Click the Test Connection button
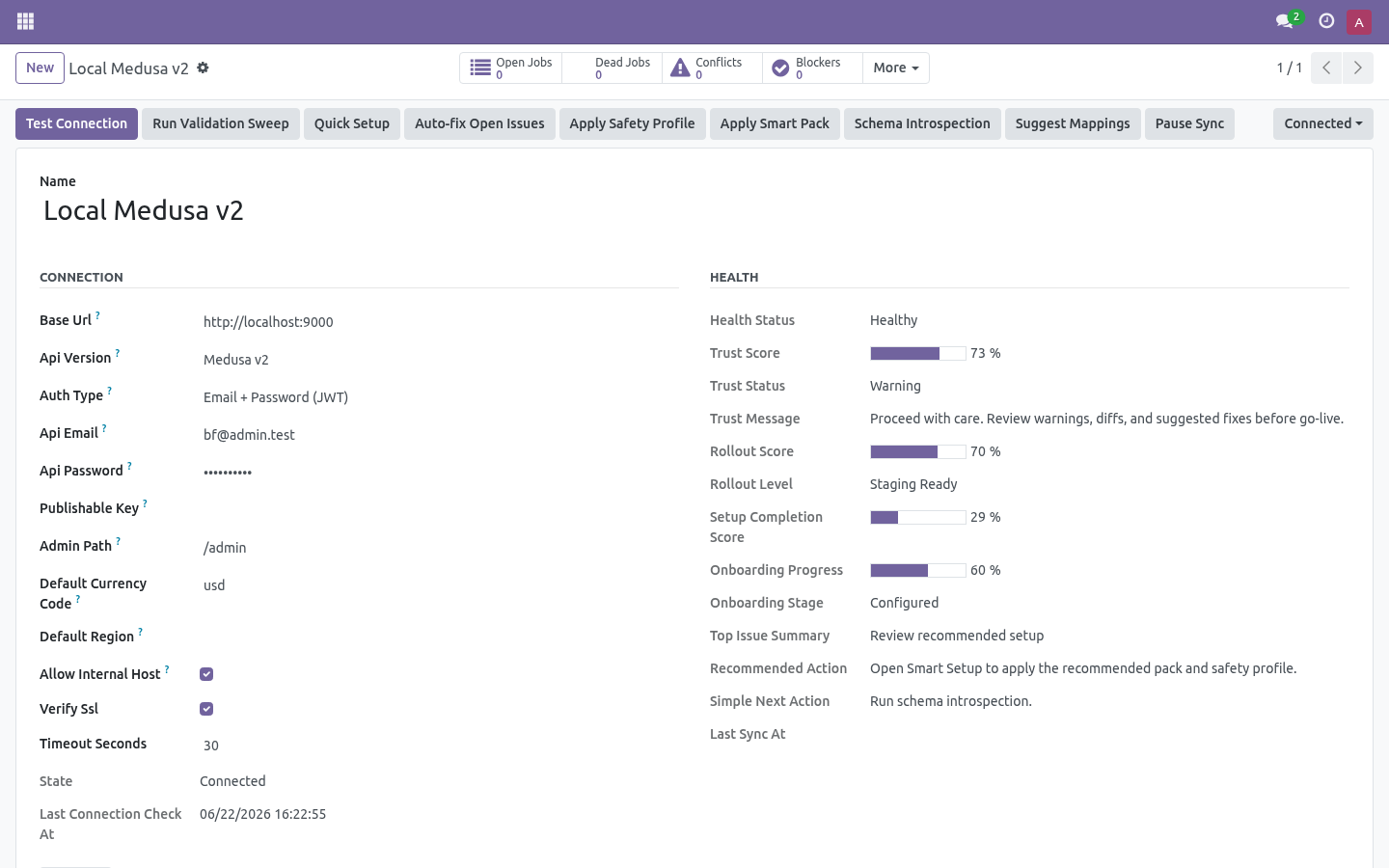Image resolution: width=1389 pixels, height=868 pixels. [x=76, y=123]
